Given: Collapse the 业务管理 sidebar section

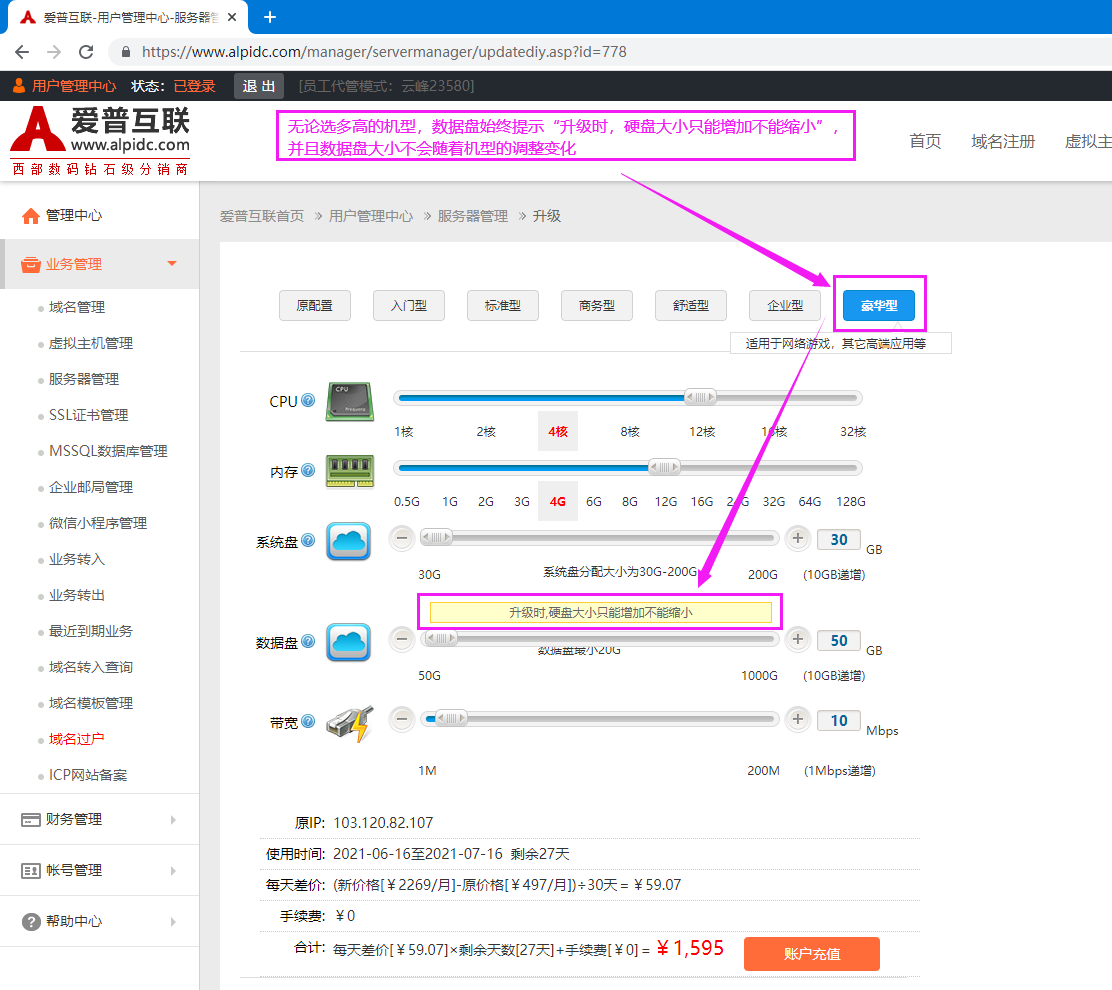Looking at the screenshot, I should click(x=99, y=264).
